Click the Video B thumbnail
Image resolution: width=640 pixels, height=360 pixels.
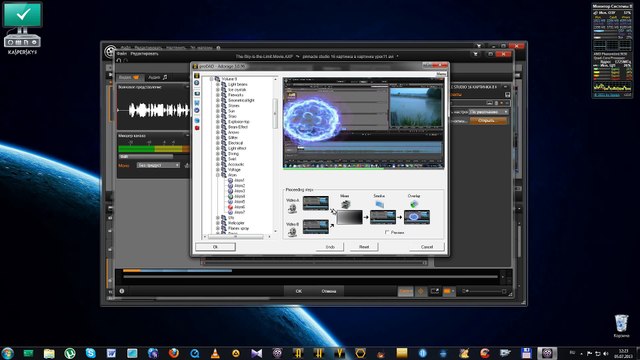point(316,227)
